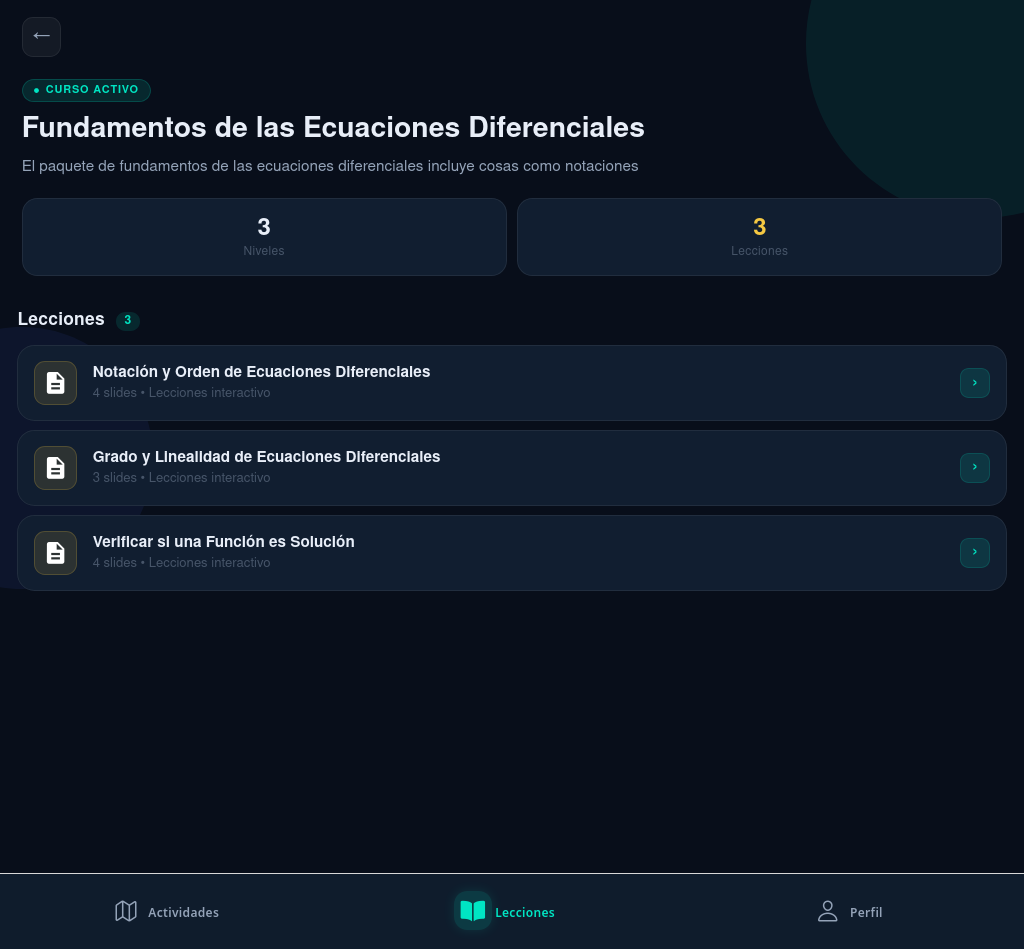This screenshot has height=949, width=1024.
Task: Open lesson titled Grado y Linealidad
Action: [x=266, y=457]
